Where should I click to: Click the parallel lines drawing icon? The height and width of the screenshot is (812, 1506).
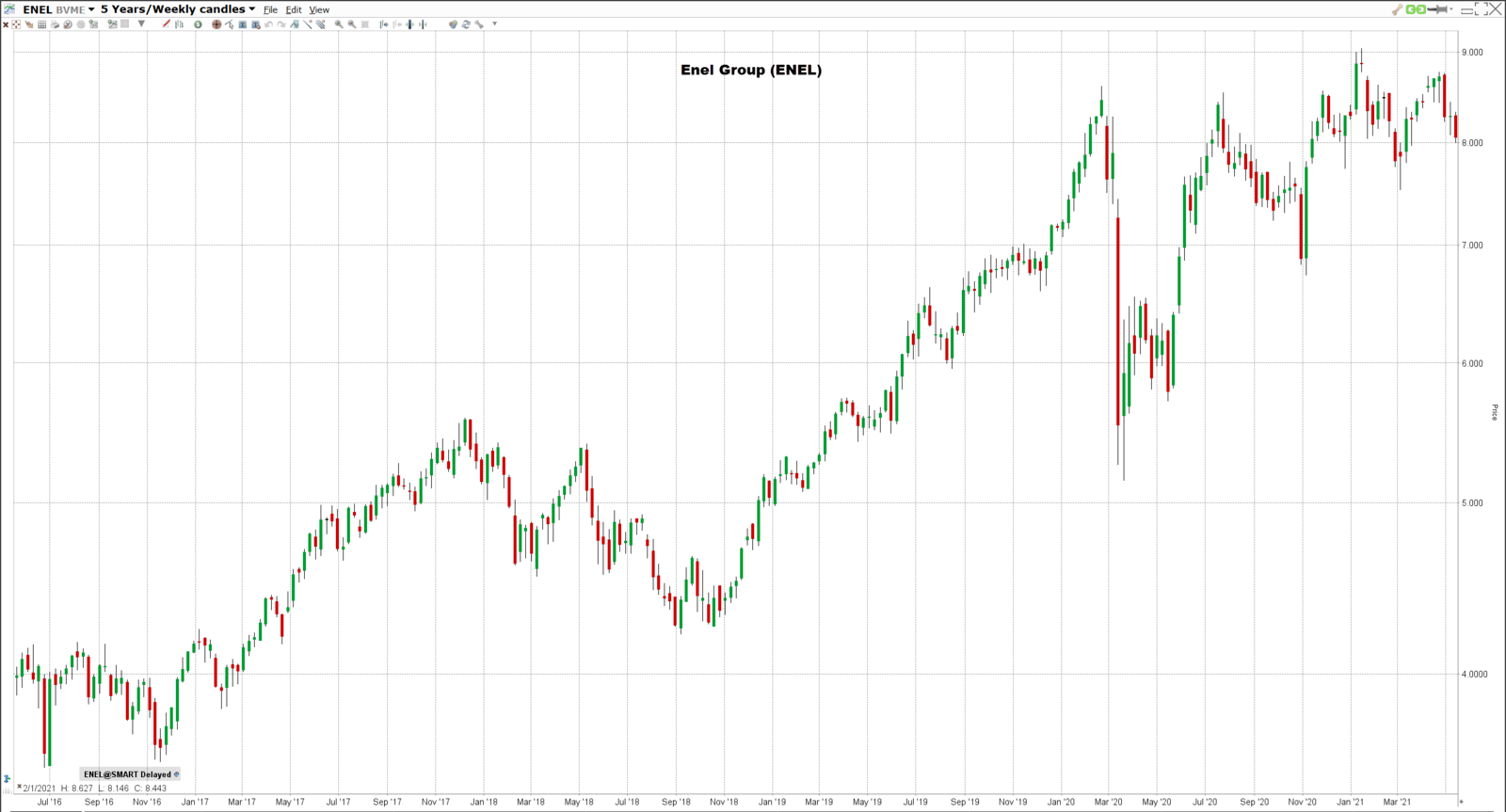321,24
